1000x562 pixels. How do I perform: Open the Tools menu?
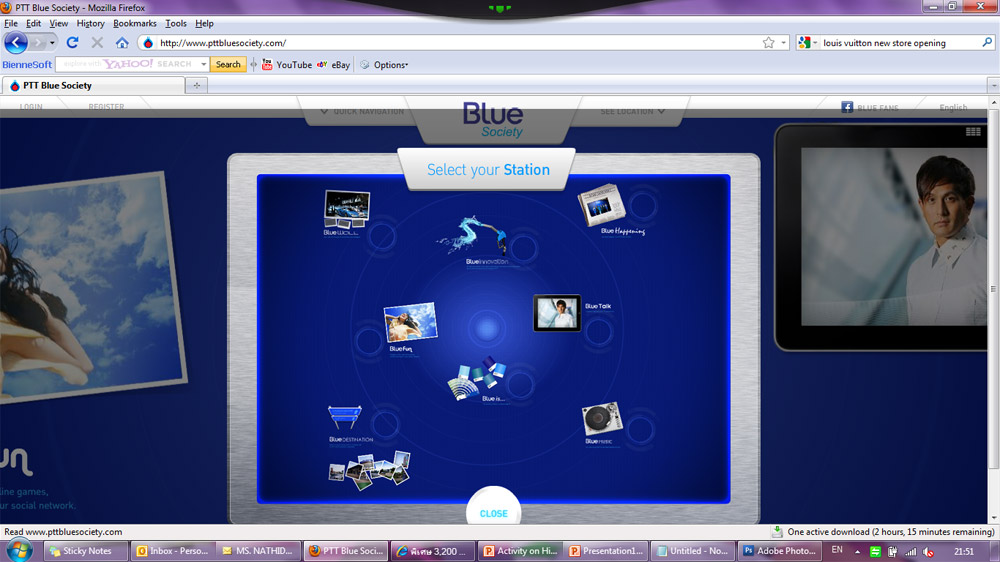click(x=175, y=24)
